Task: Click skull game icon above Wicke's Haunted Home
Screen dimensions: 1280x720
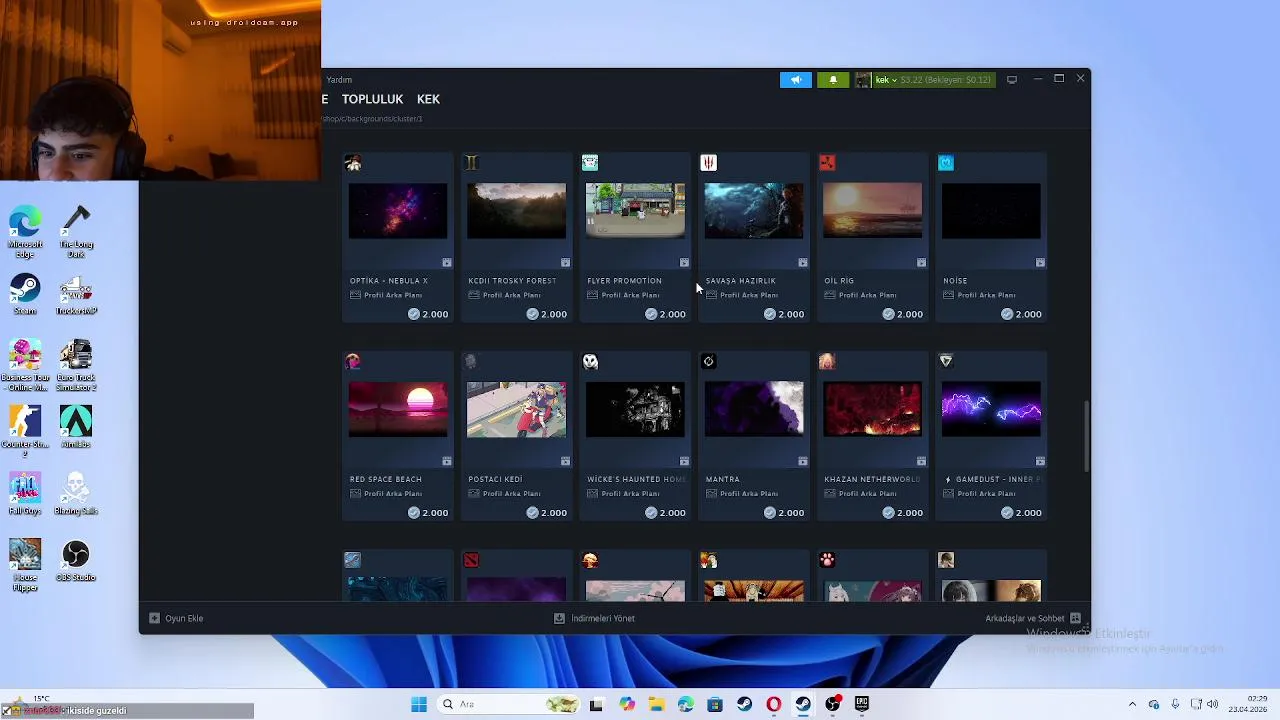Action: 590,361
